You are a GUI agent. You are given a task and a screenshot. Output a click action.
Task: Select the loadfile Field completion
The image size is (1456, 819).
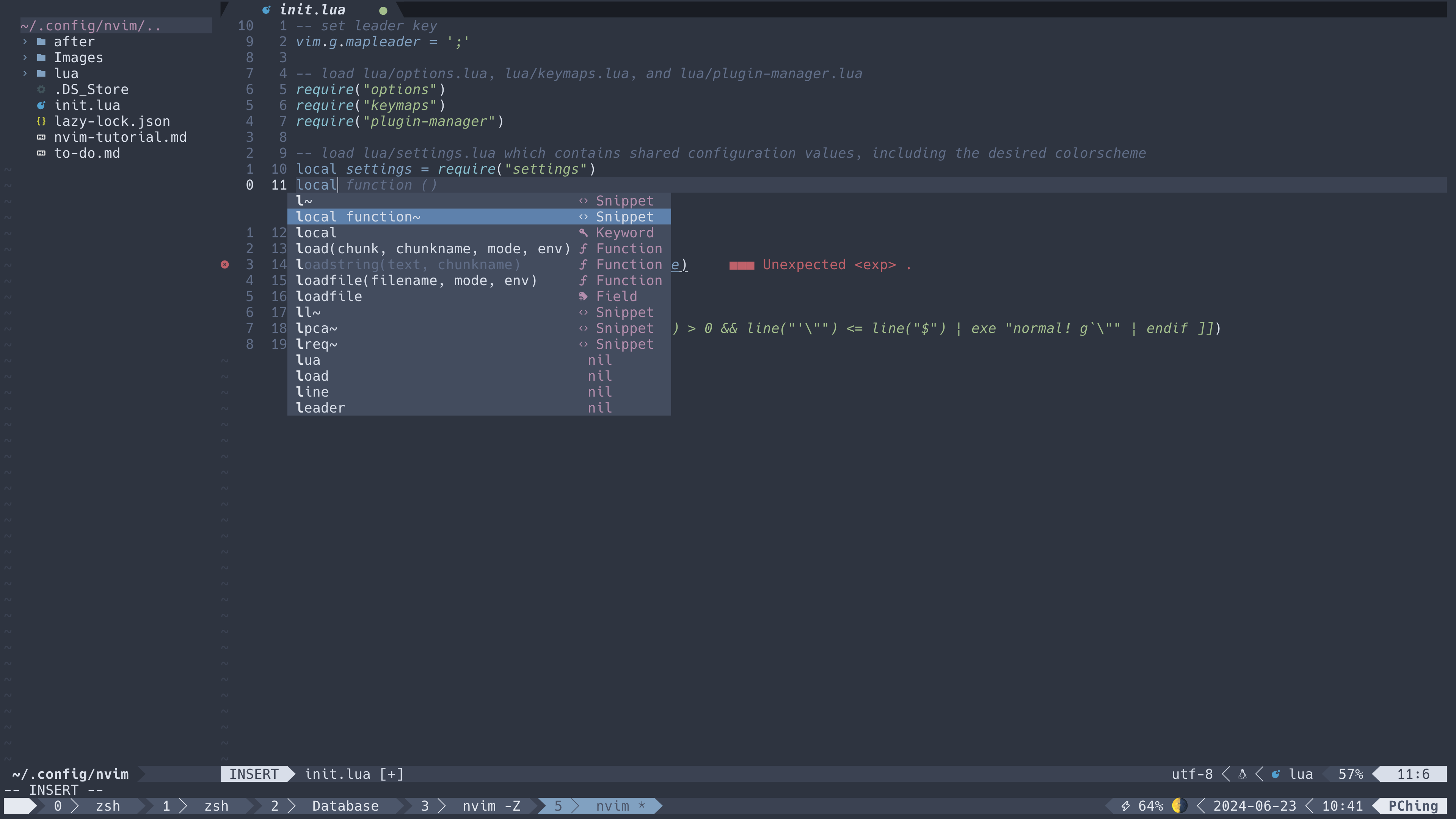tap(479, 296)
